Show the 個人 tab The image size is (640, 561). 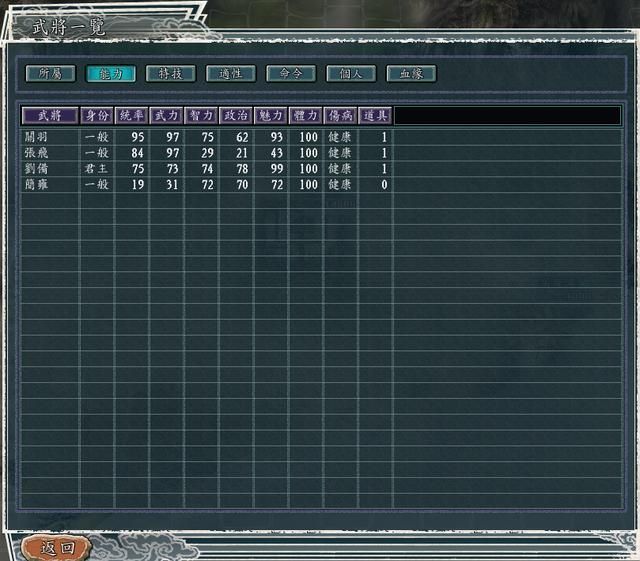pos(351,74)
